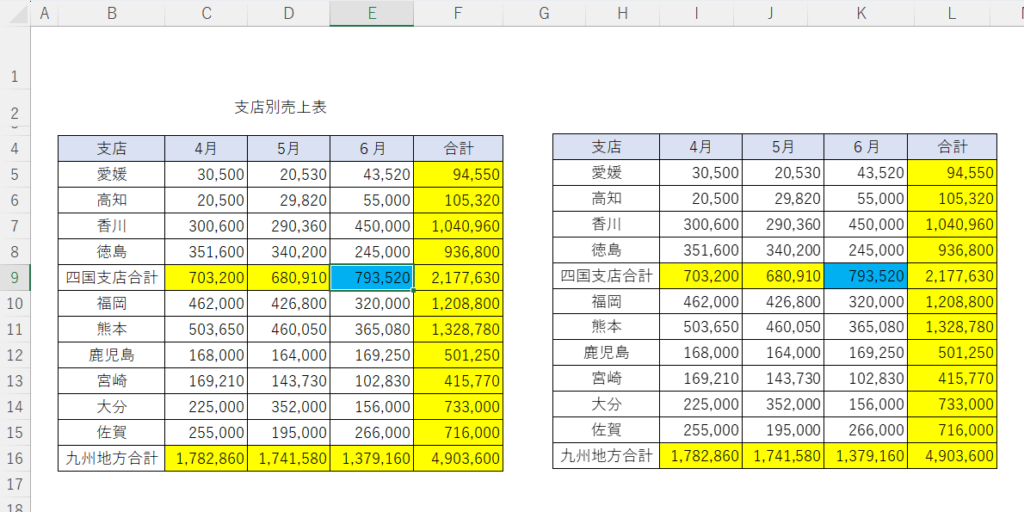Viewport: 1024px width, 512px height.
Task: Click the select-all corner of the sheet
Action: 15,13
